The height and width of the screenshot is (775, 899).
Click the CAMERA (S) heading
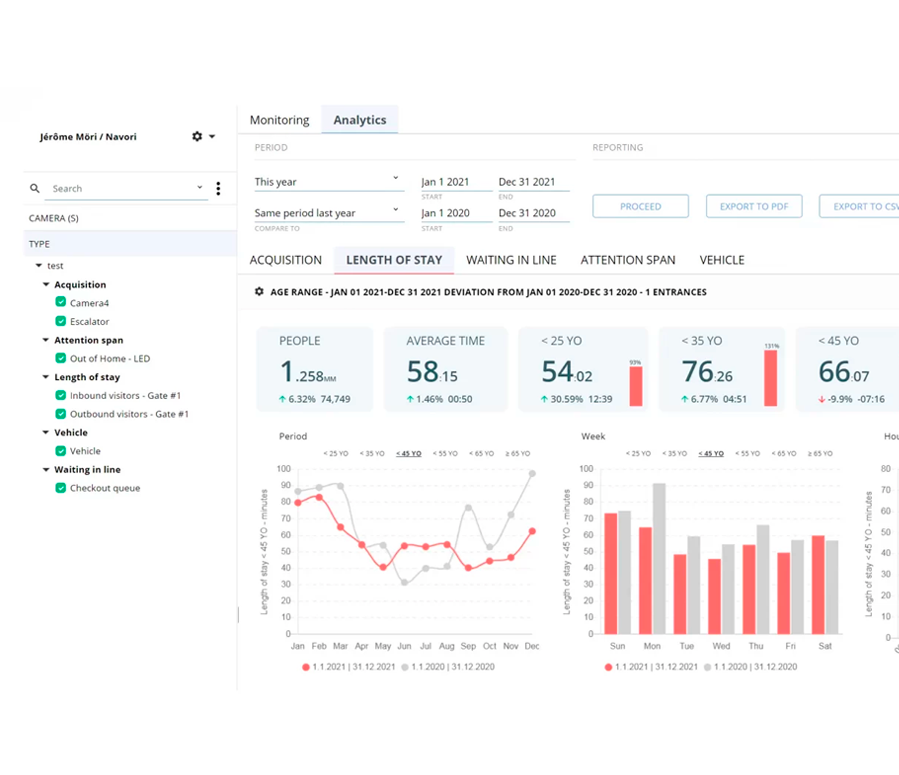coord(54,218)
